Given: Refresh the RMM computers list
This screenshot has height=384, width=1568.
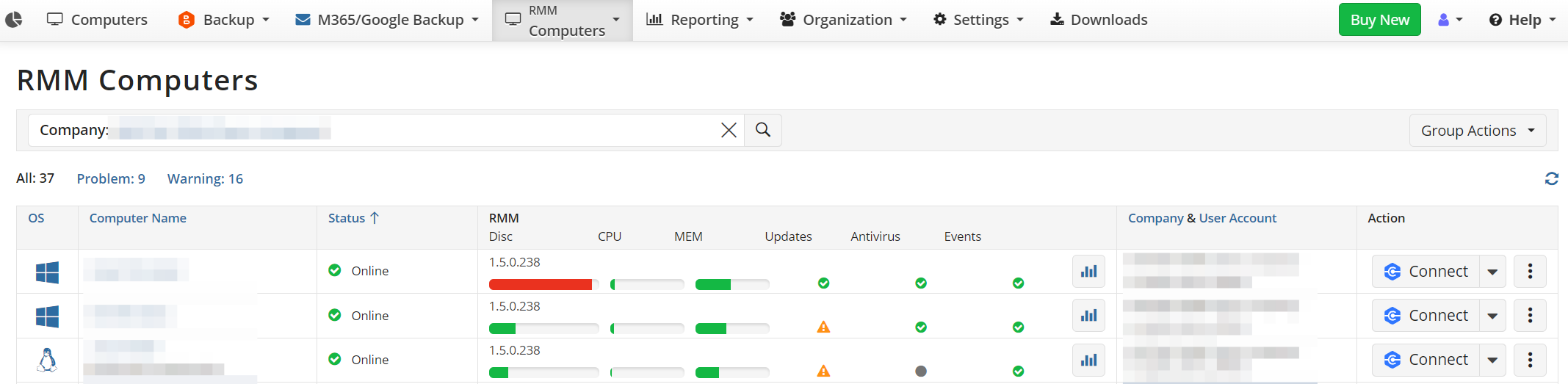Looking at the screenshot, I should (1551, 178).
